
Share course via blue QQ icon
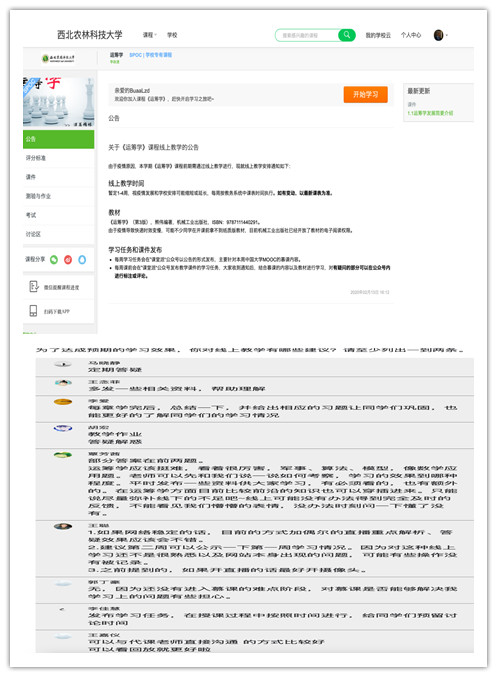(x=82, y=259)
